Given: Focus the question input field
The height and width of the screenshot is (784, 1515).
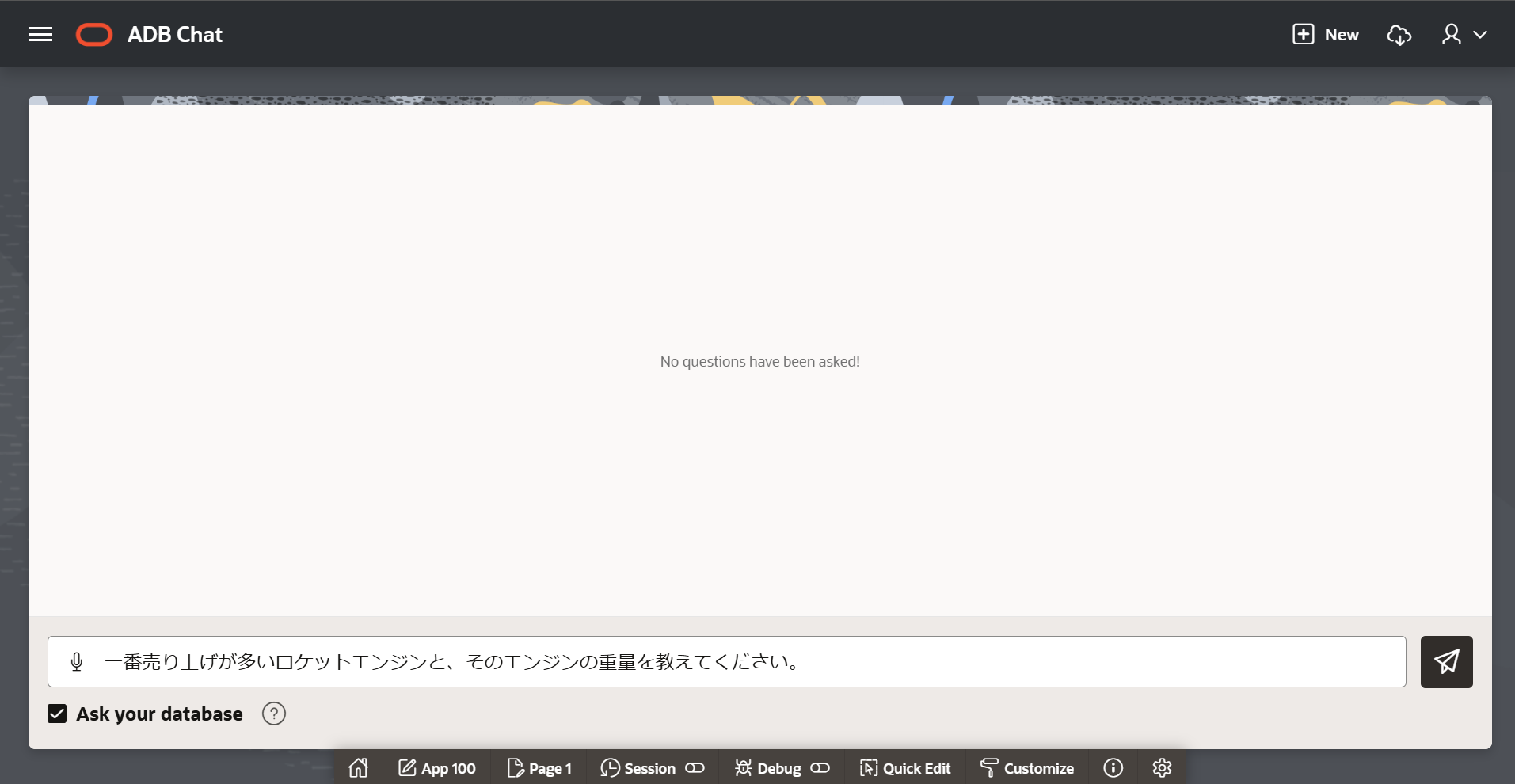Looking at the screenshot, I should coord(726,661).
